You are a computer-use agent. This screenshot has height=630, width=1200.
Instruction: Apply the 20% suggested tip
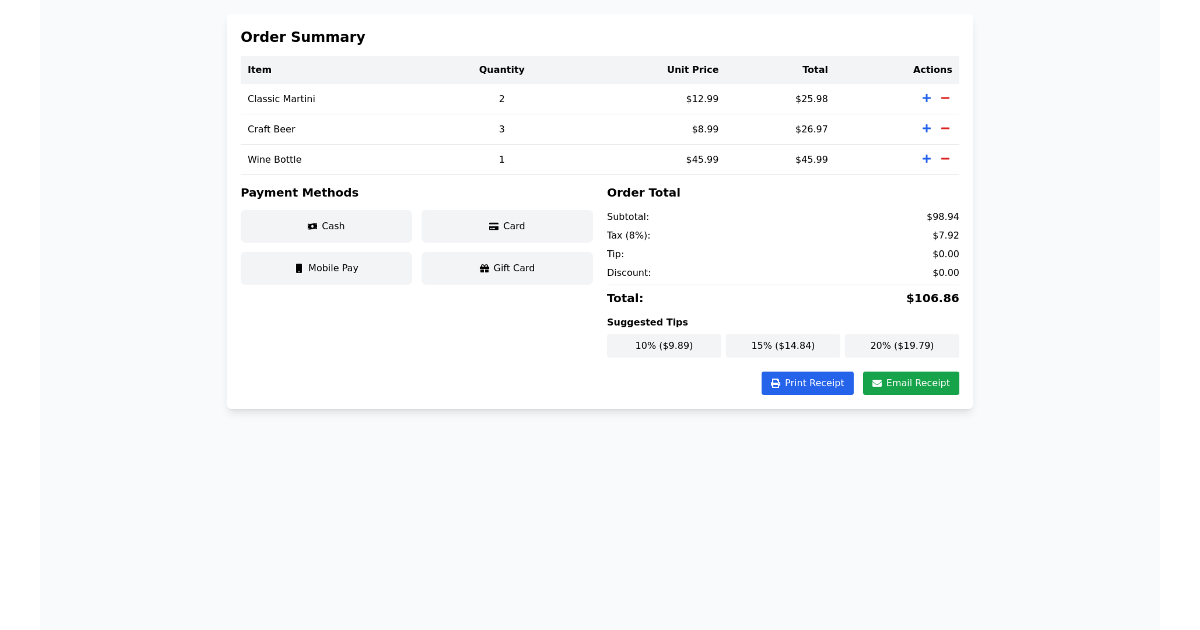click(902, 345)
